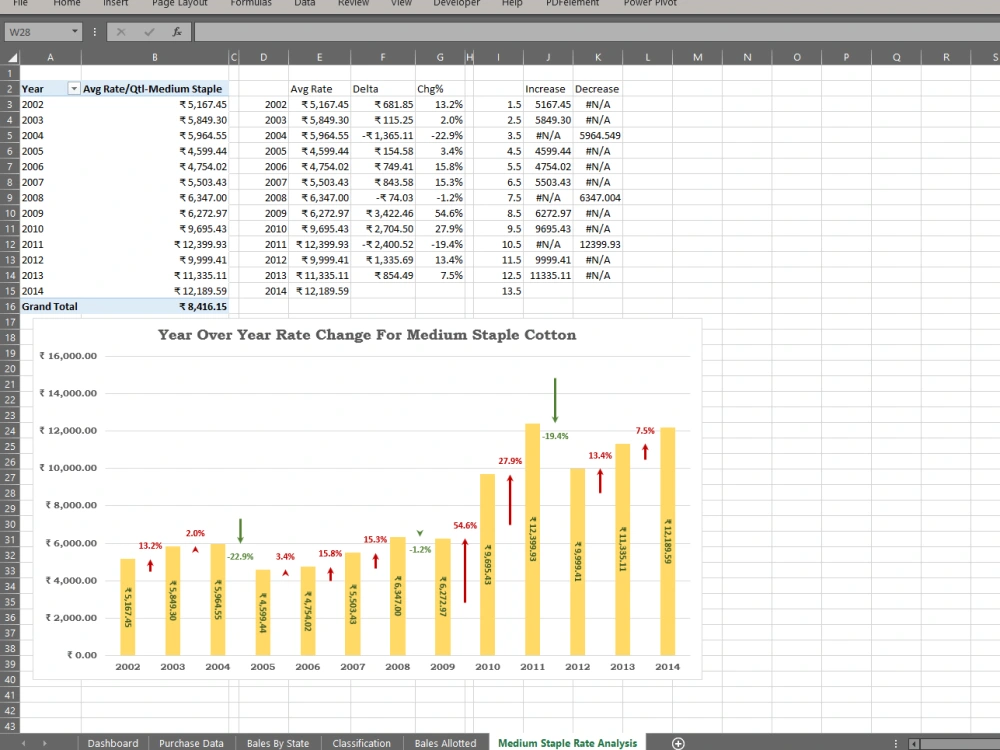Click the Cancel entry icon in formula bar

click(x=121, y=31)
